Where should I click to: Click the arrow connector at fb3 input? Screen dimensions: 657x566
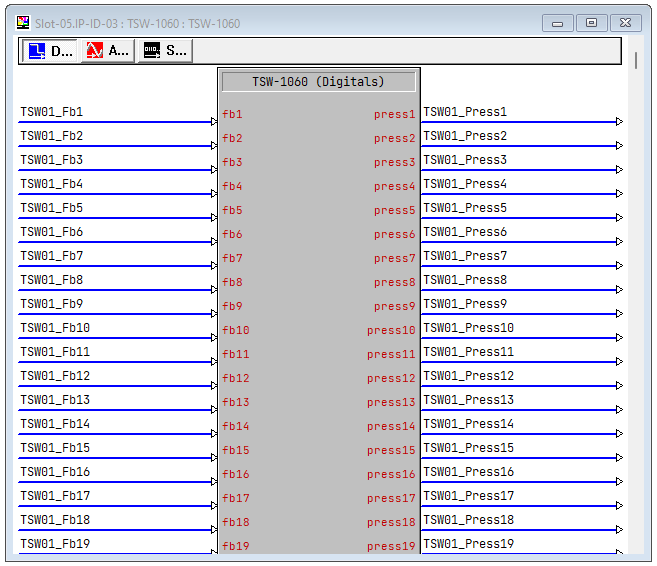pos(214,170)
